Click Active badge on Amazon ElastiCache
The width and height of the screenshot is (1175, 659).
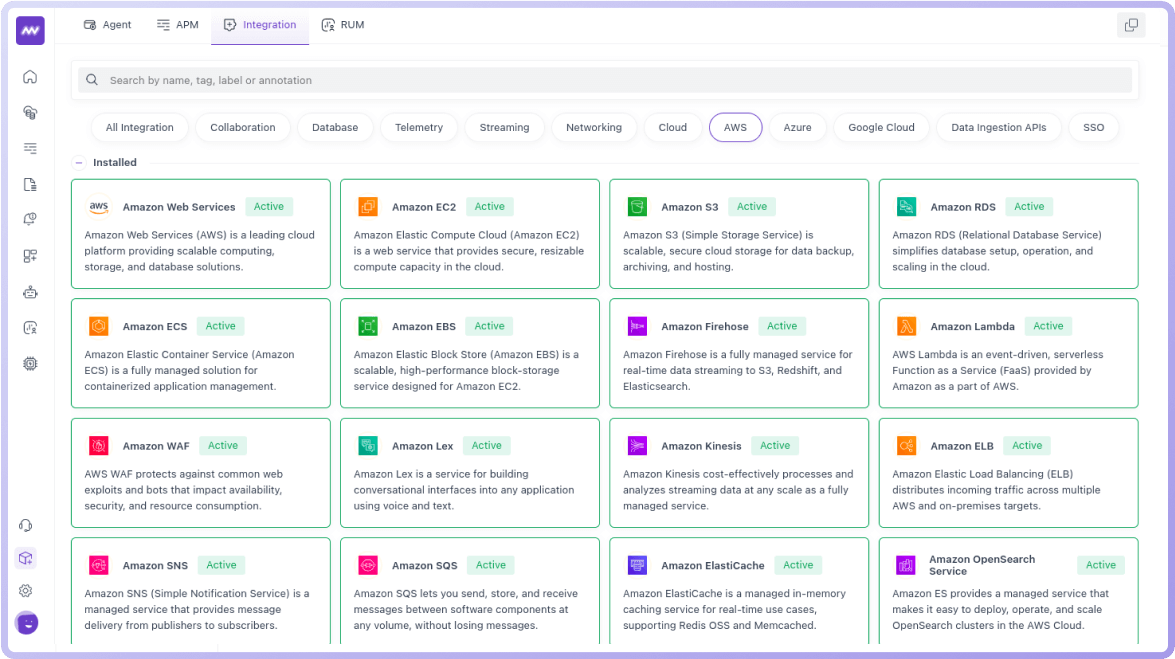798,565
